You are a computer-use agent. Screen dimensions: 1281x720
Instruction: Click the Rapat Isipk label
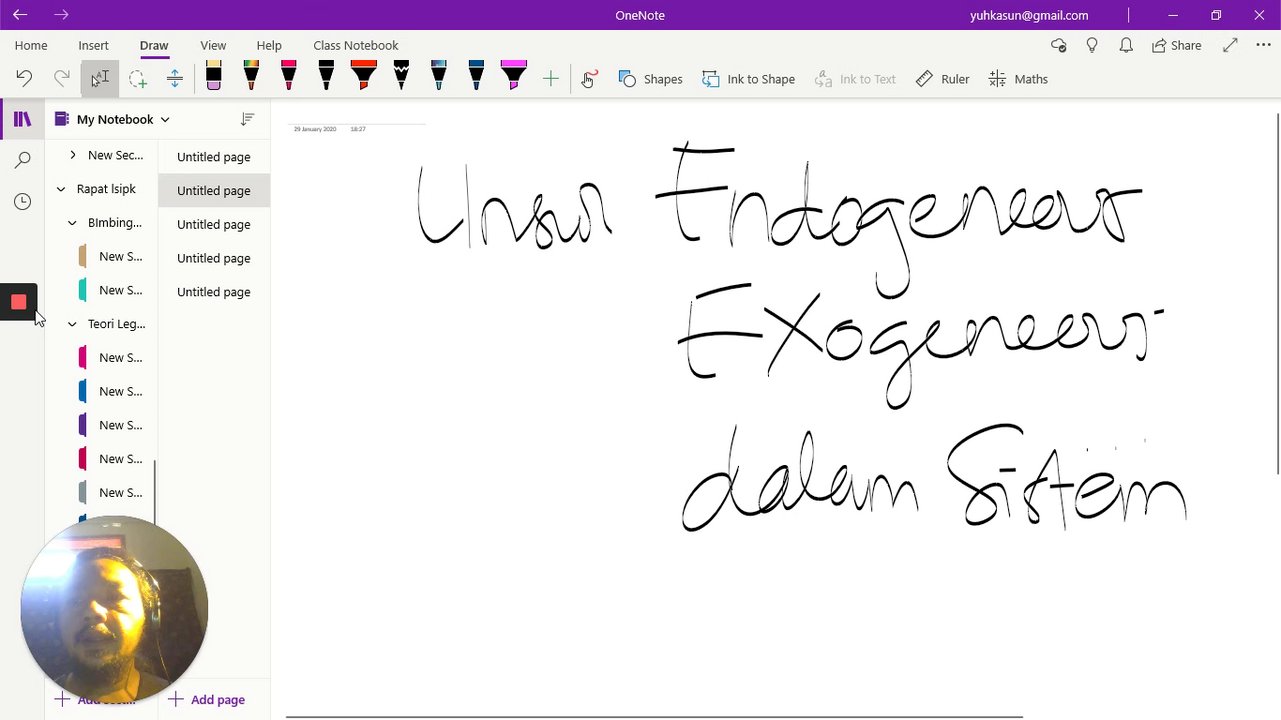pos(106,189)
